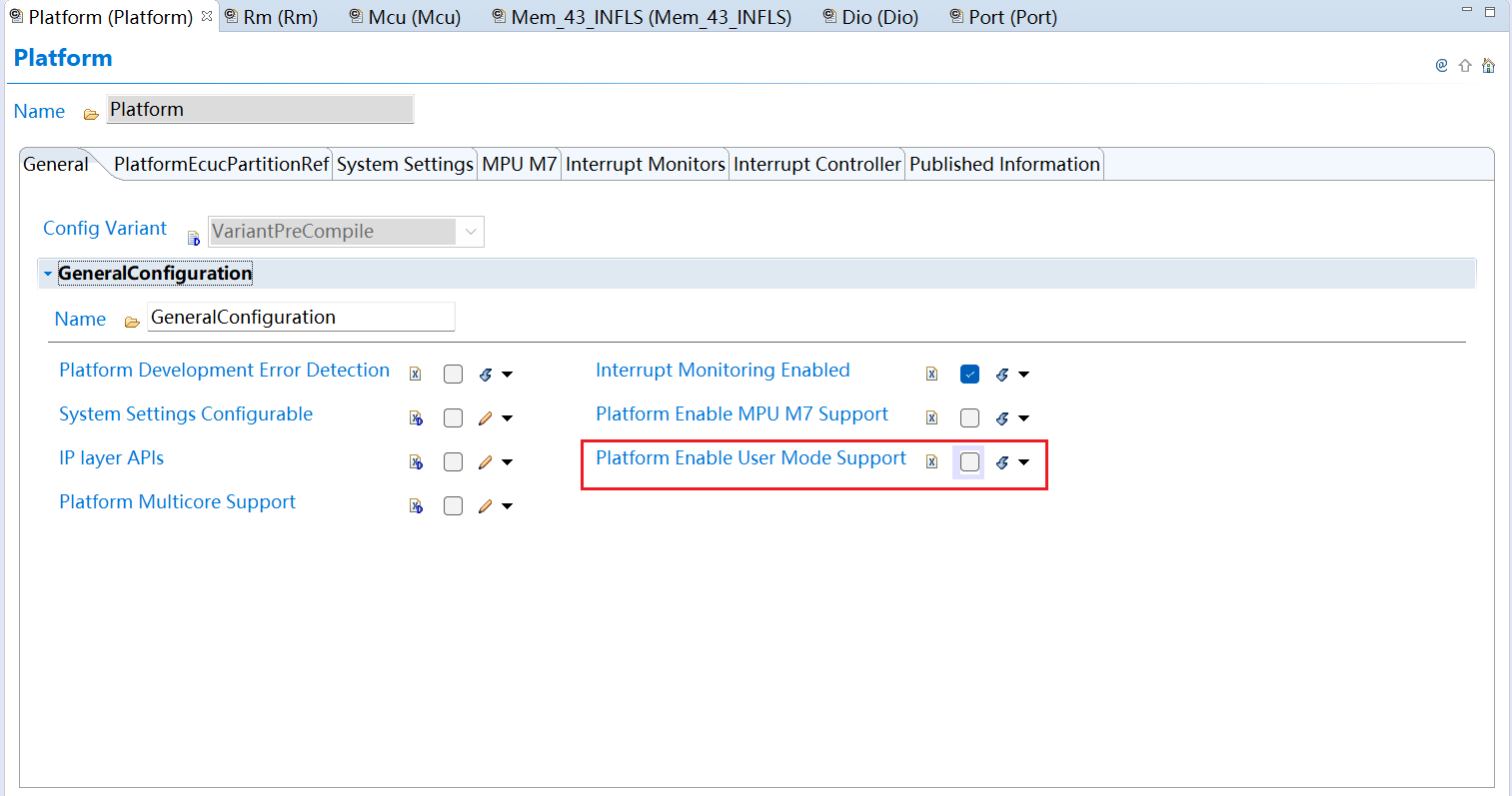This screenshot has height=796, width=1512.
Task: Open the Mcu (Mcu) editor tab
Action: click(x=404, y=16)
